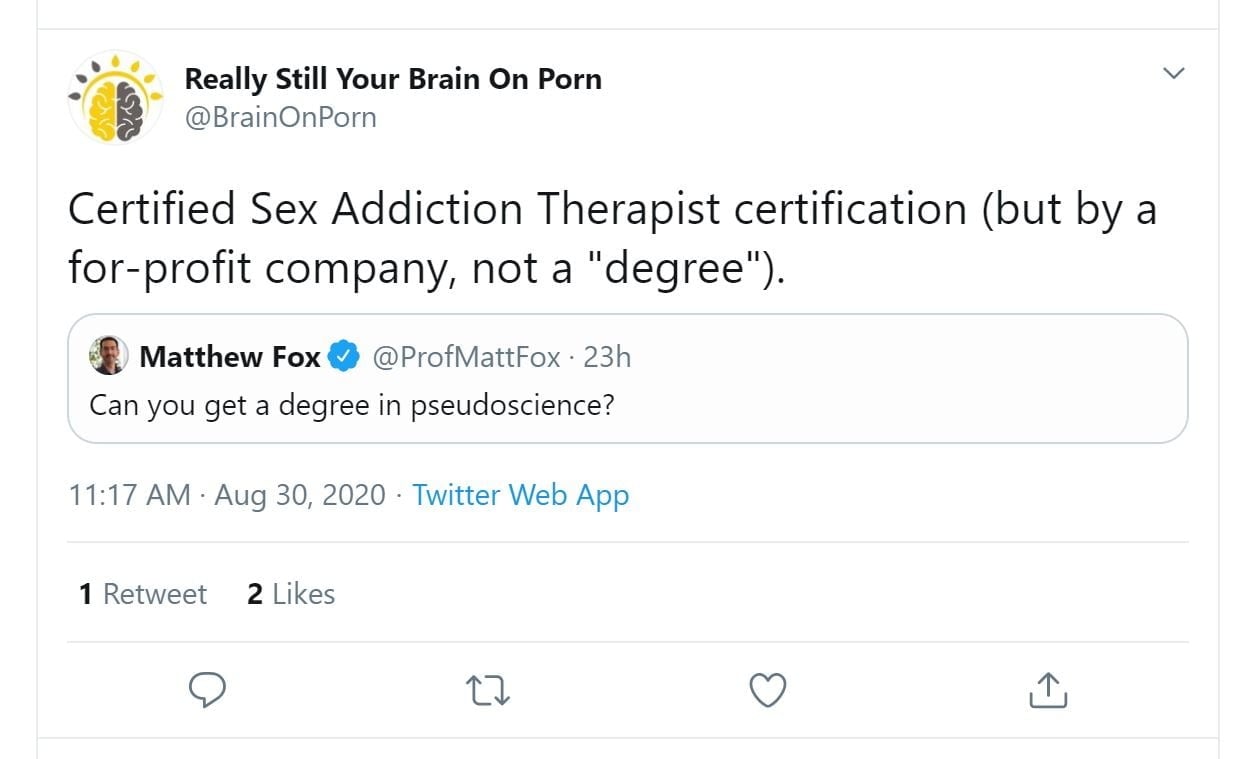Viewport: 1236px width, 759px height.
Task: Like the tweet with the heart icon
Action: (768, 689)
